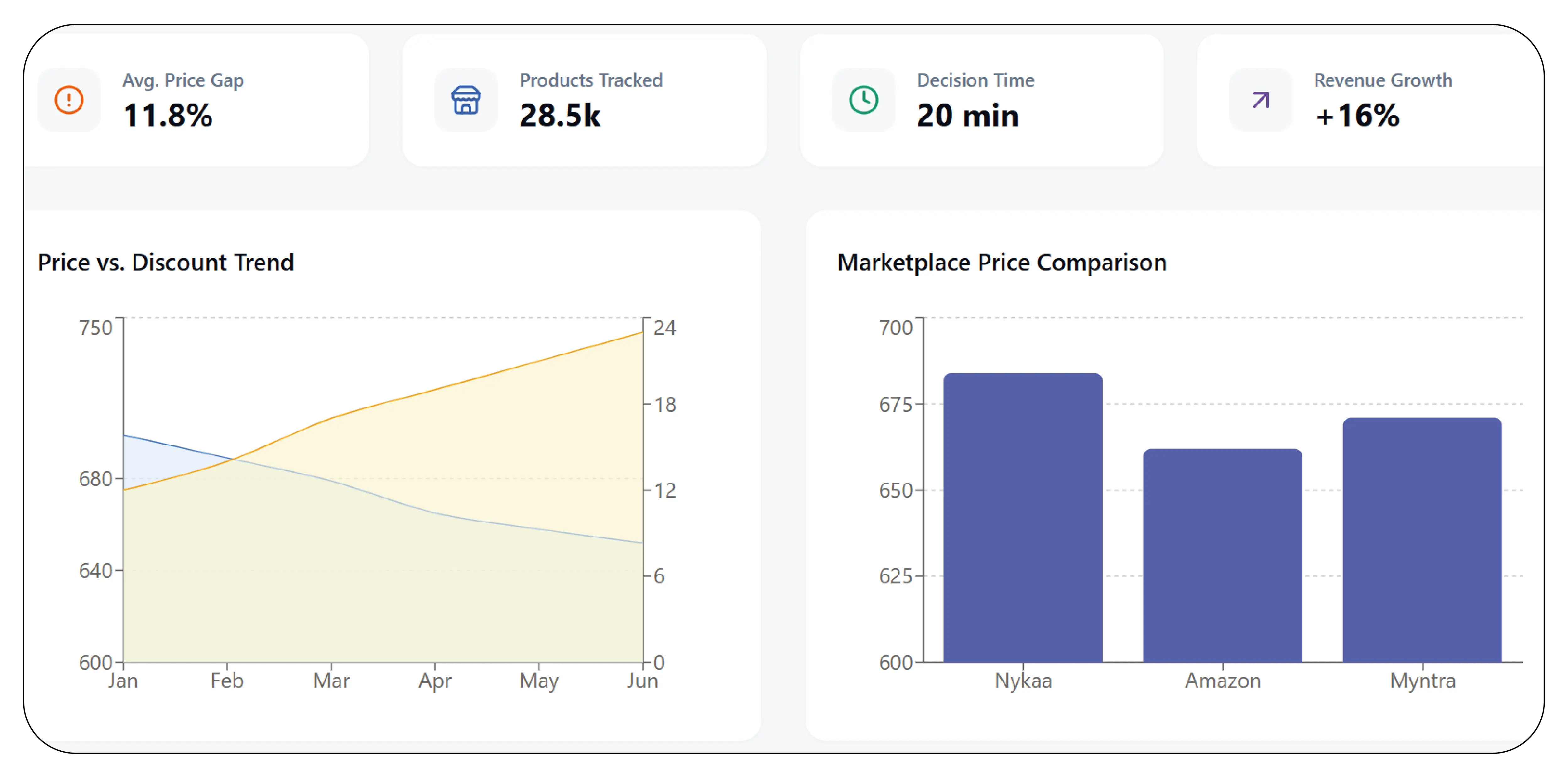
Task: Click the 675 tick on the marketplace chart
Action: coord(895,405)
